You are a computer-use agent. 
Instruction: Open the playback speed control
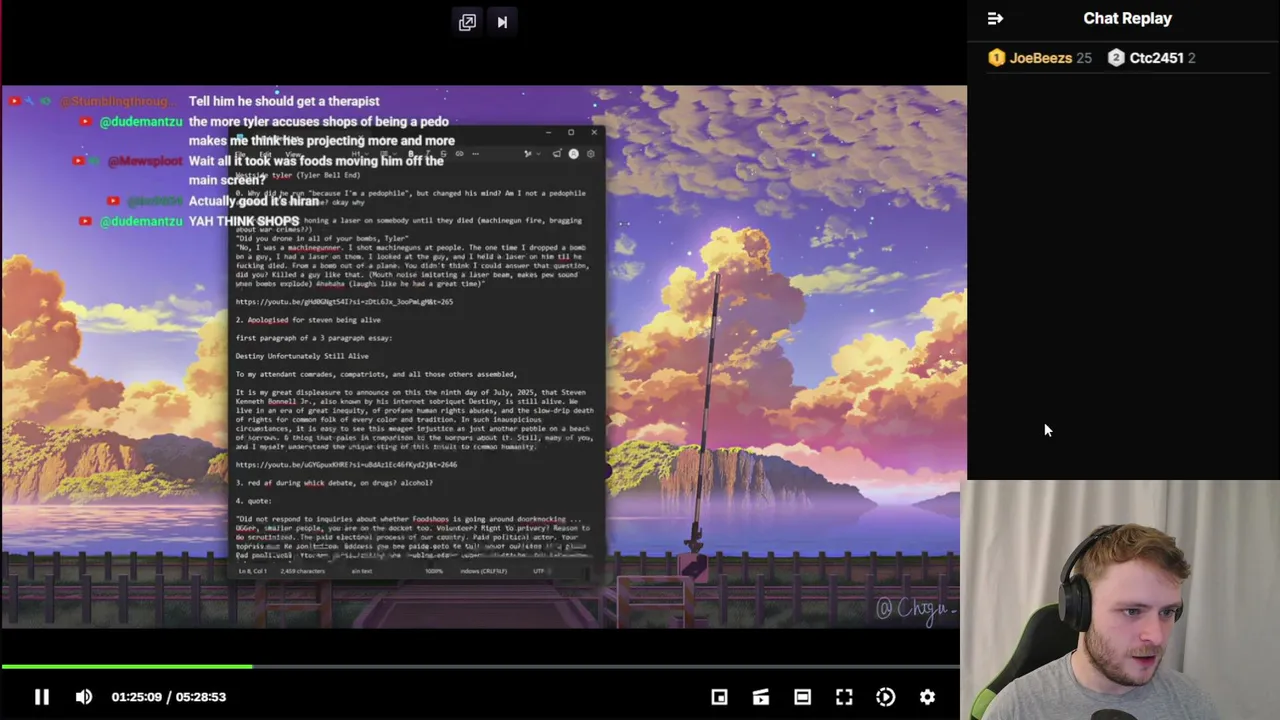886,697
